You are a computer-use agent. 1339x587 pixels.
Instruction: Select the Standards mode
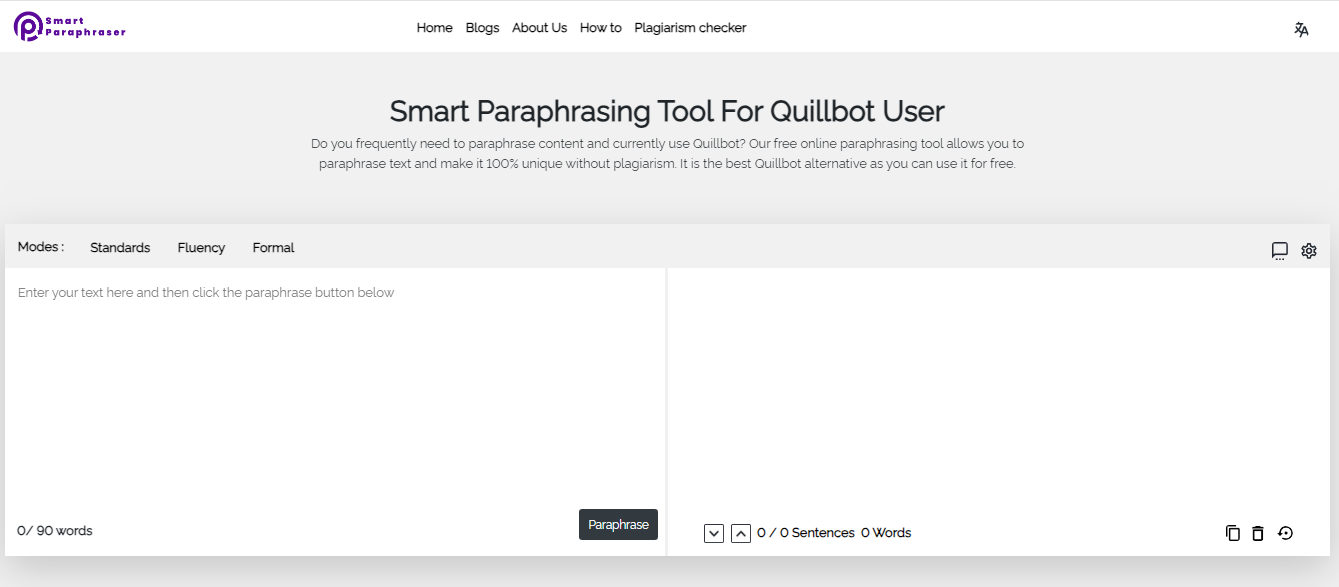(x=120, y=248)
